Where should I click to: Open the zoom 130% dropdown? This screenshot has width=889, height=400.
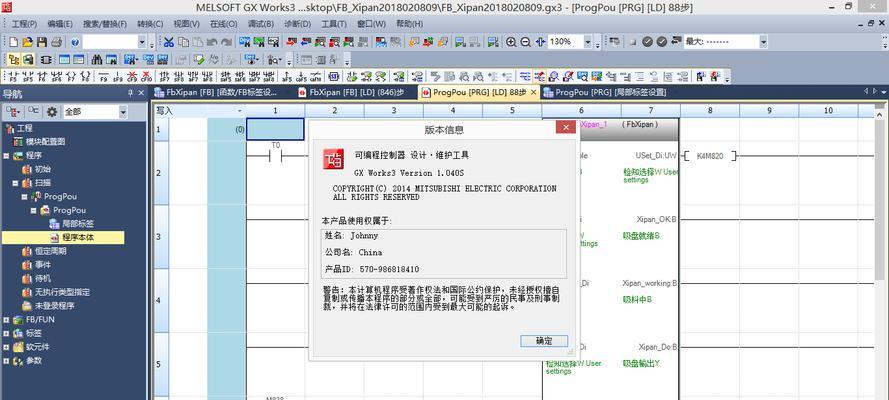[587, 42]
